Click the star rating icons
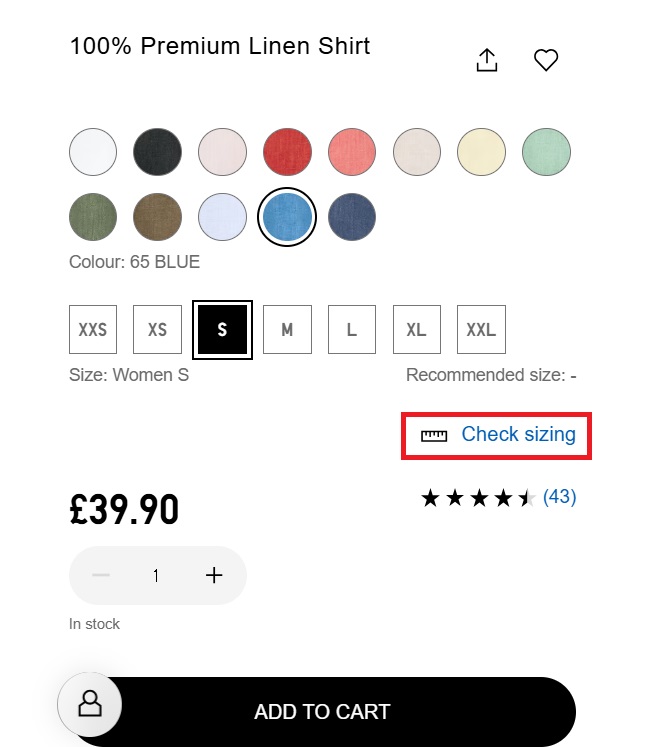The height and width of the screenshot is (747, 661). [477, 498]
